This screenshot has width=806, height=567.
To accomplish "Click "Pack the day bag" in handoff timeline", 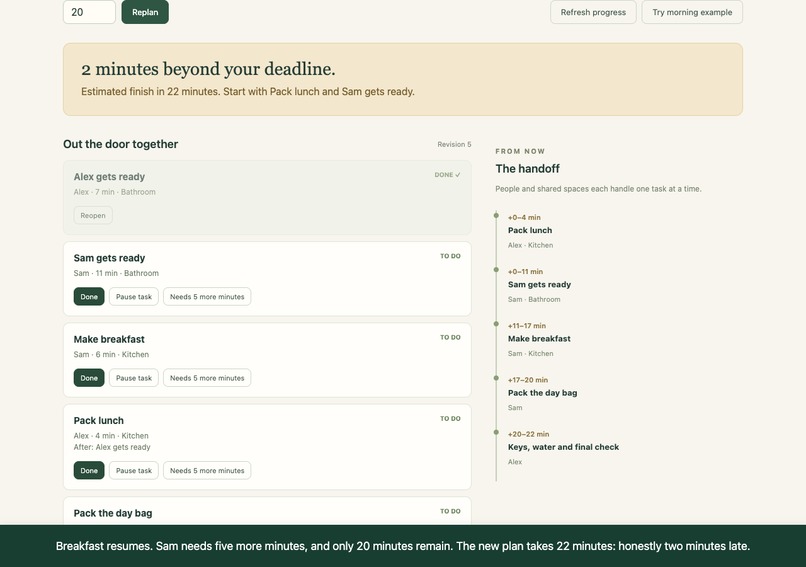I will [542, 393].
